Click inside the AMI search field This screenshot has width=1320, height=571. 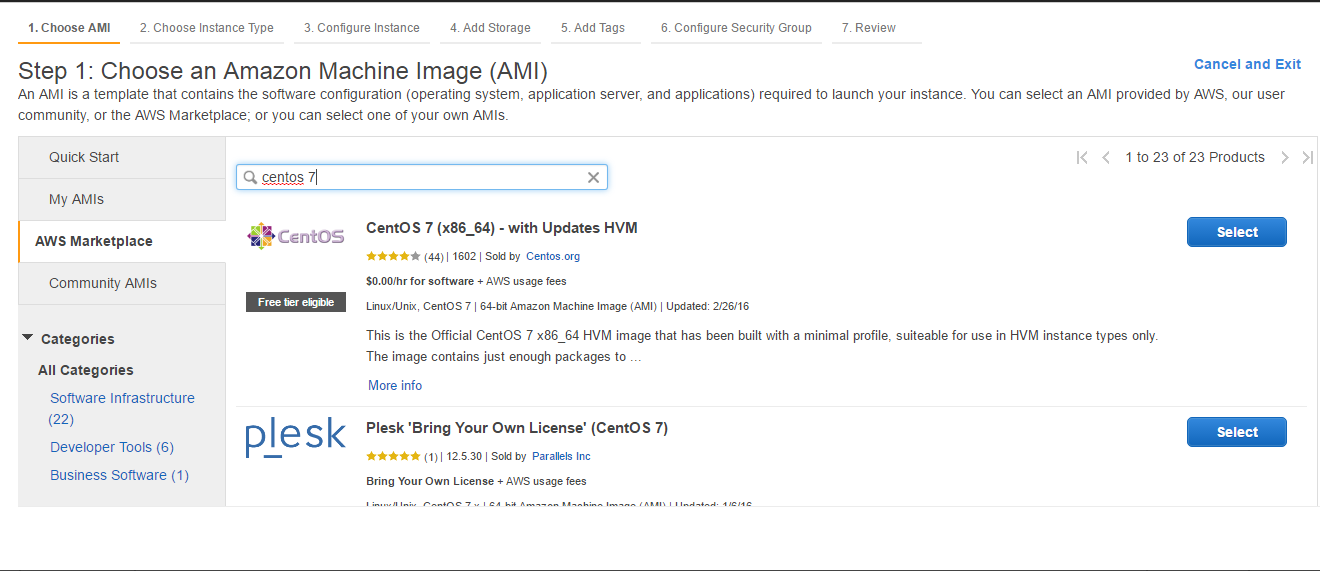422,177
